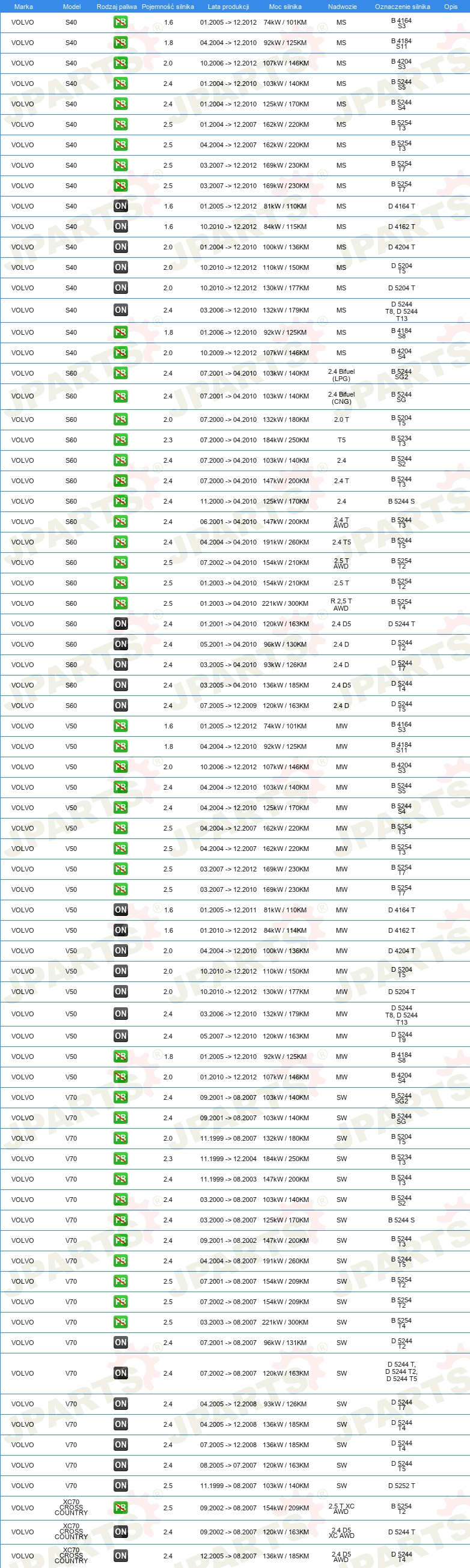Screen dimensions: 470x1568
Task: Click the Moc silnika column header
Action: click(285, 7)
